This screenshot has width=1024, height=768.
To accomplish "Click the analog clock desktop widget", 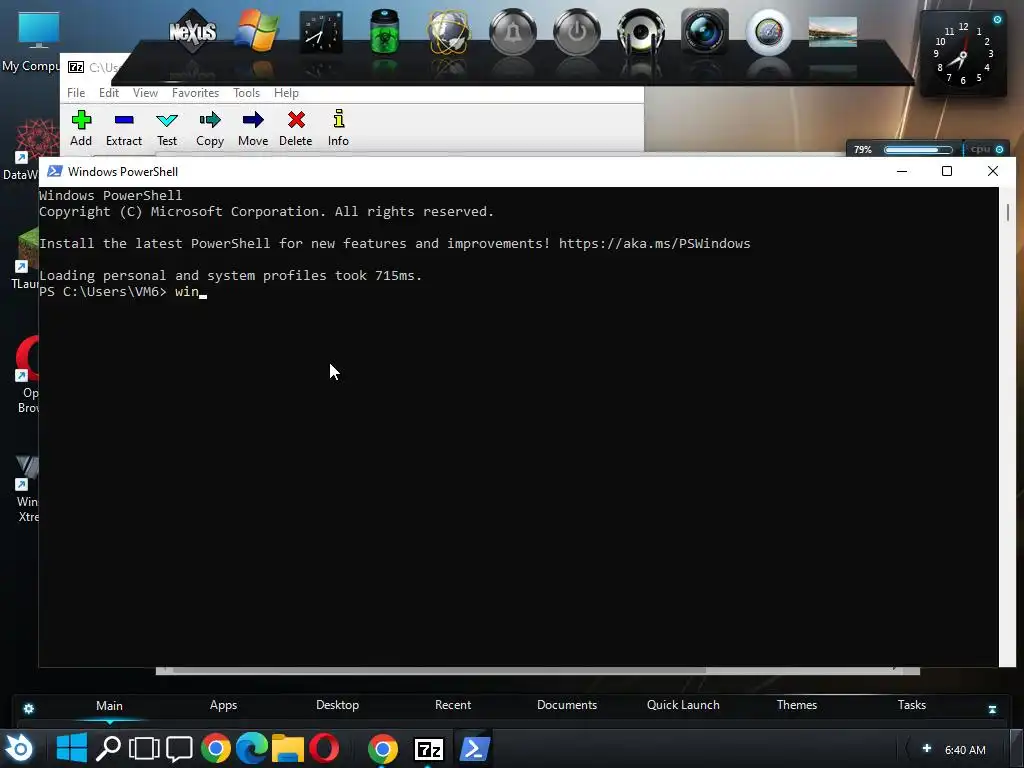I will [x=963, y=56].
